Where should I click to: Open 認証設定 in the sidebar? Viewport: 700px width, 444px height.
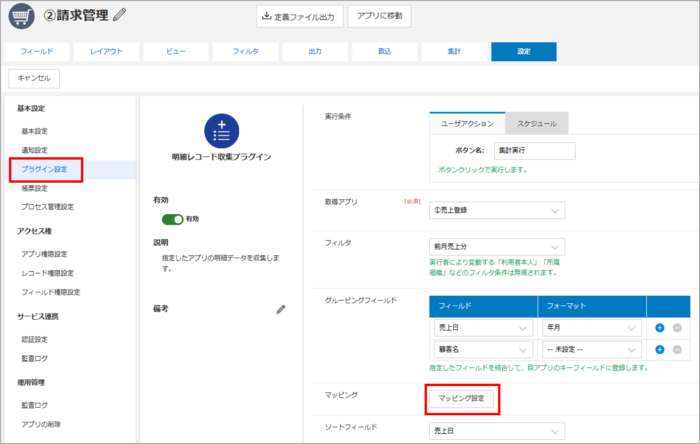[x=34, y=340]
